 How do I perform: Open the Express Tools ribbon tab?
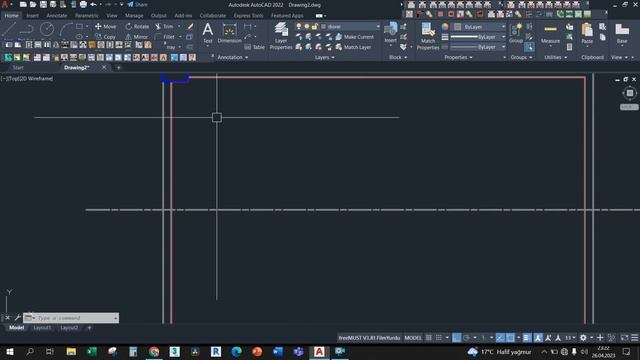point(249,16)
